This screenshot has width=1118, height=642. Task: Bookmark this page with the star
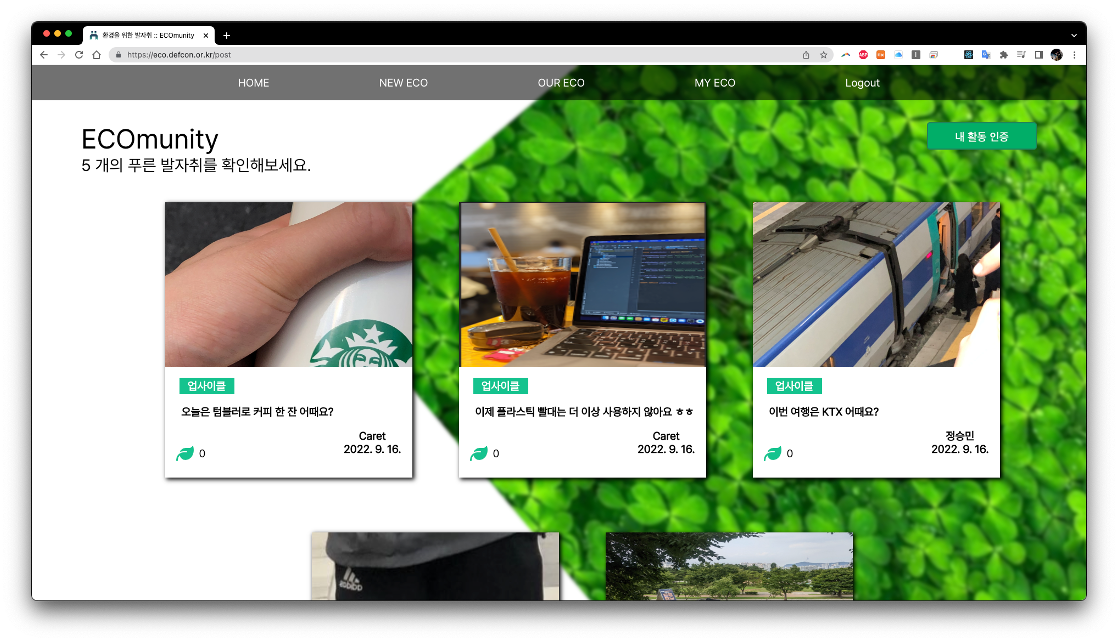[x=824, y=55]
